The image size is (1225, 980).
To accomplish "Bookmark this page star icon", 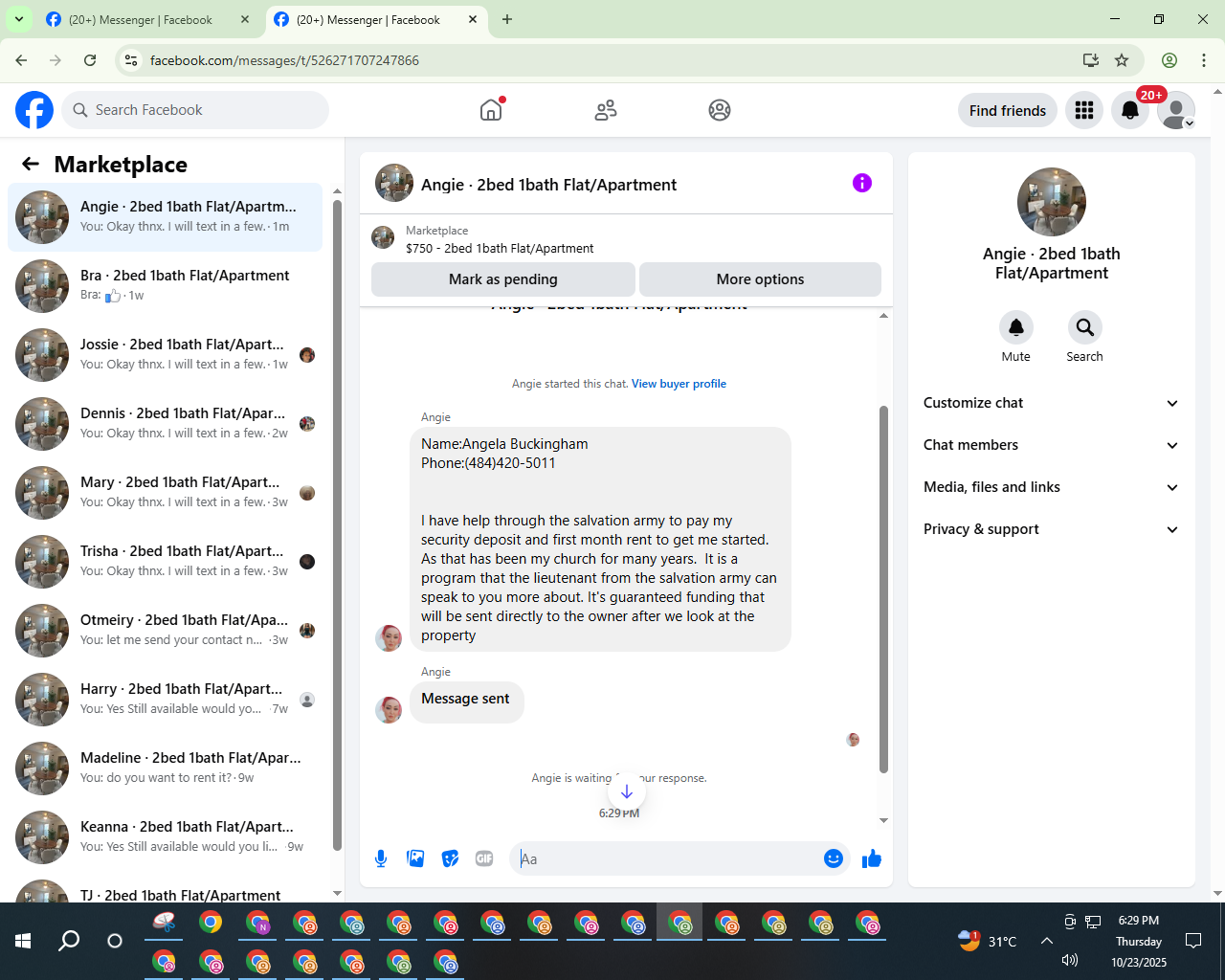I will (1122, 60).
